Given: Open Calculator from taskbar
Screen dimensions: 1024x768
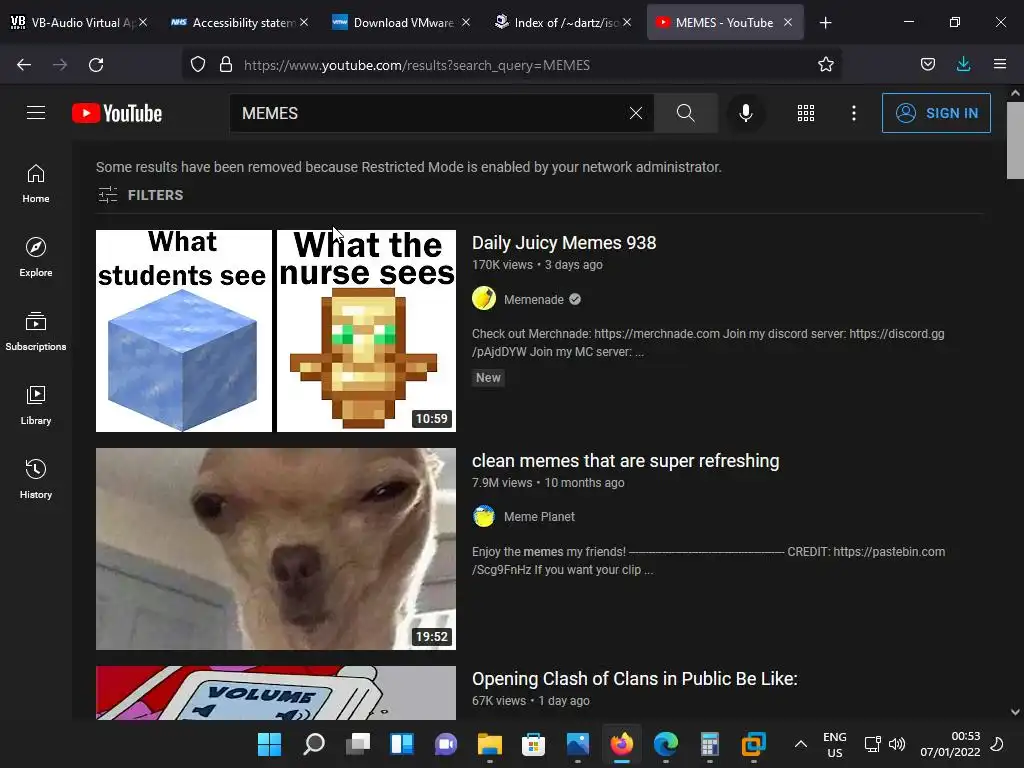Looking at the screenshot, I should point(709,744).
